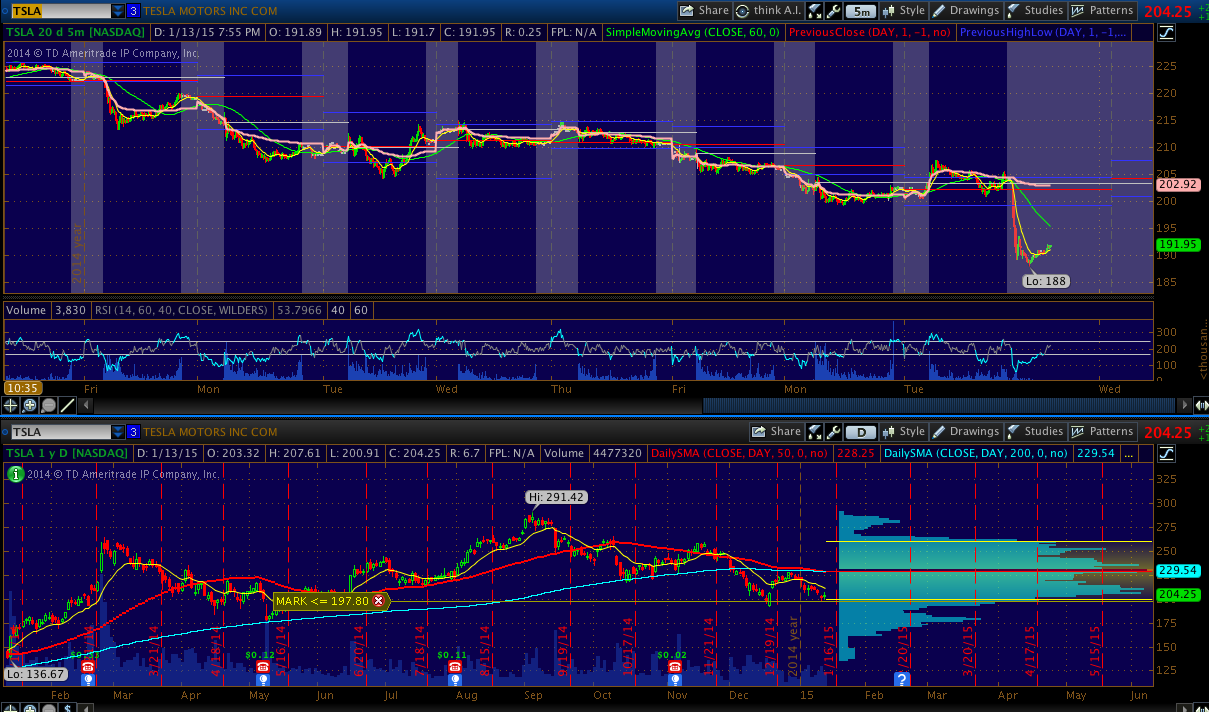Select the line drawing tool below upper chart

[67, 405]
